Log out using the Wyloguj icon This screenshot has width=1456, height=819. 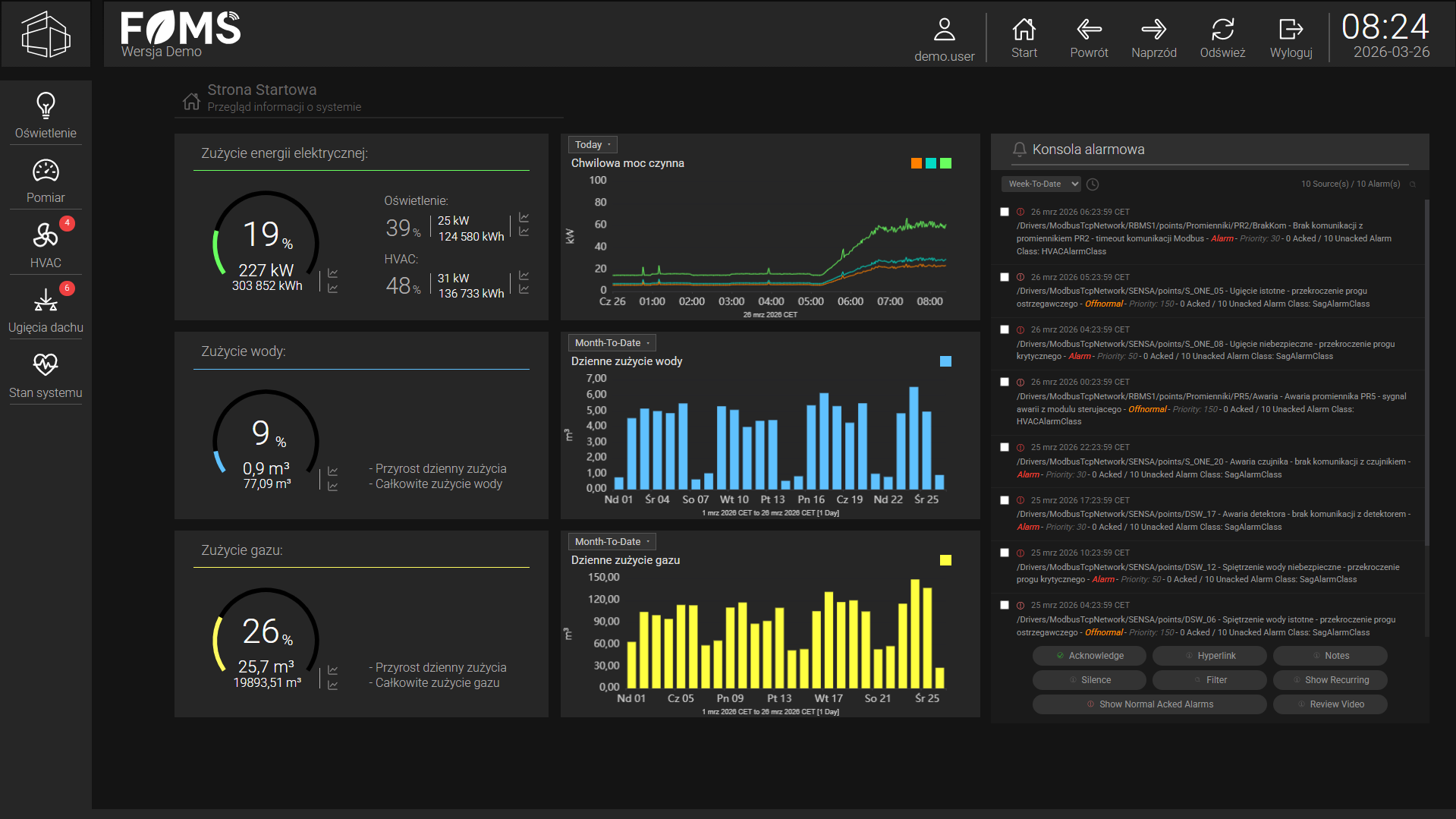[1291, 38]
